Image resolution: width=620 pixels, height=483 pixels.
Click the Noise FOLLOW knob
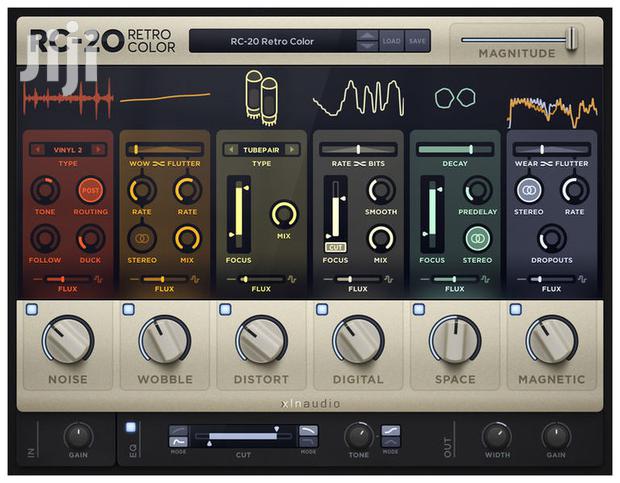[45, 238]
